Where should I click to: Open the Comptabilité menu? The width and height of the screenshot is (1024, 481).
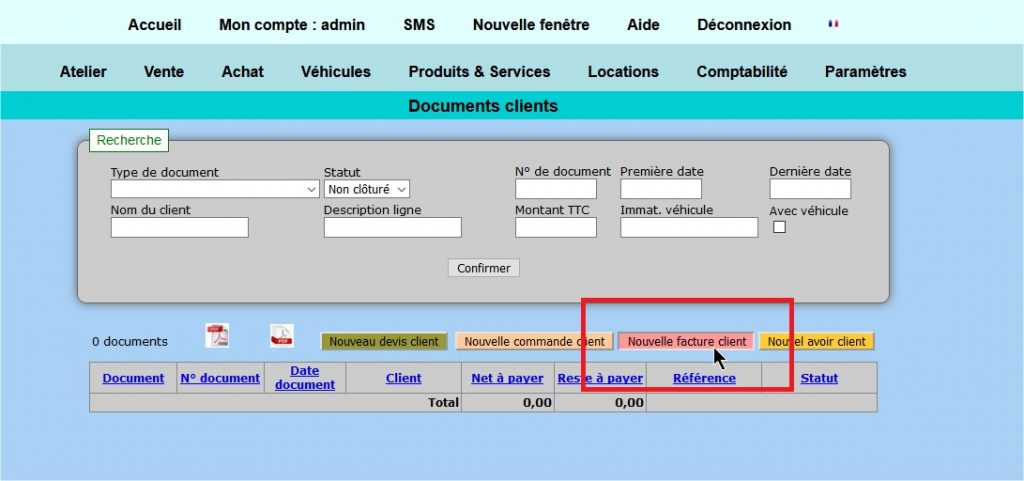pos(742,72)
